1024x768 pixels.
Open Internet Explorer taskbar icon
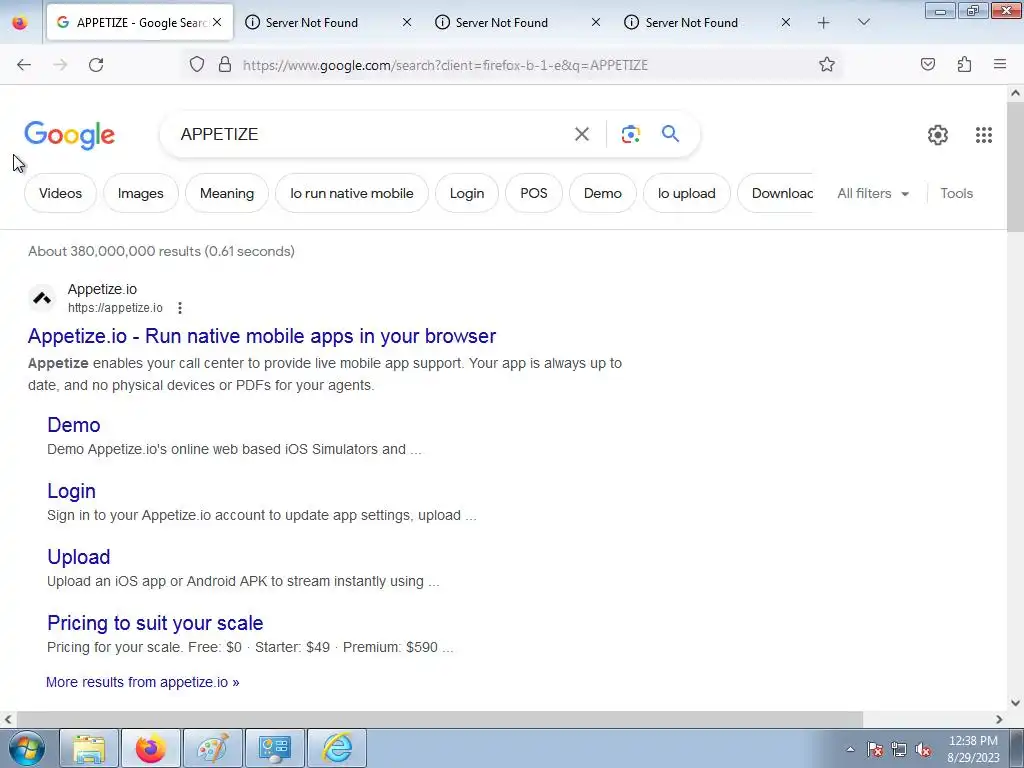pos(337,748)
